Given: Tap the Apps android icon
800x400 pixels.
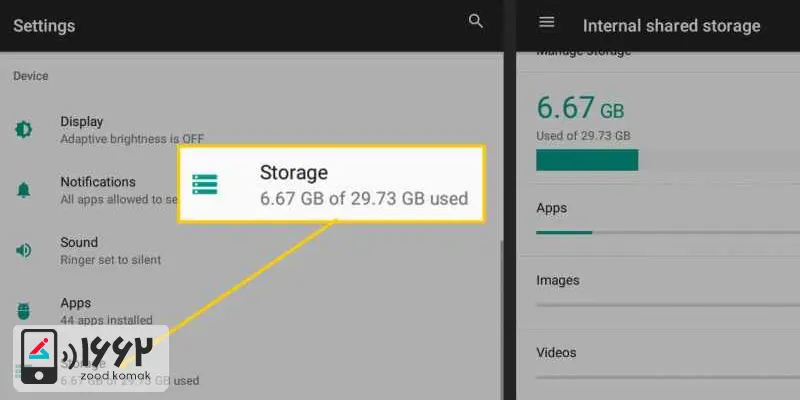Looking at the screenshot, I should coord(23,310).
